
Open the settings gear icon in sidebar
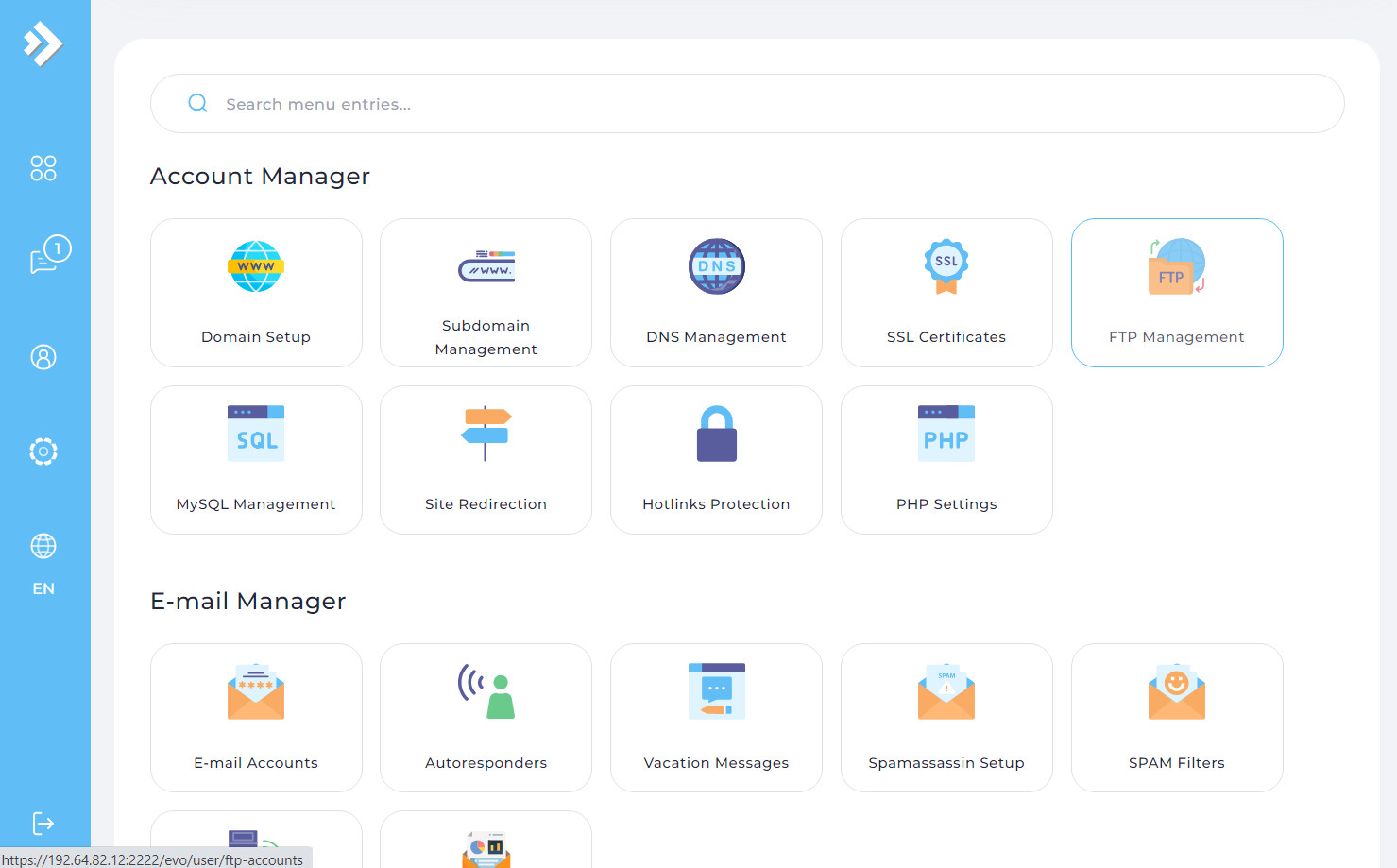pos(43,451)
